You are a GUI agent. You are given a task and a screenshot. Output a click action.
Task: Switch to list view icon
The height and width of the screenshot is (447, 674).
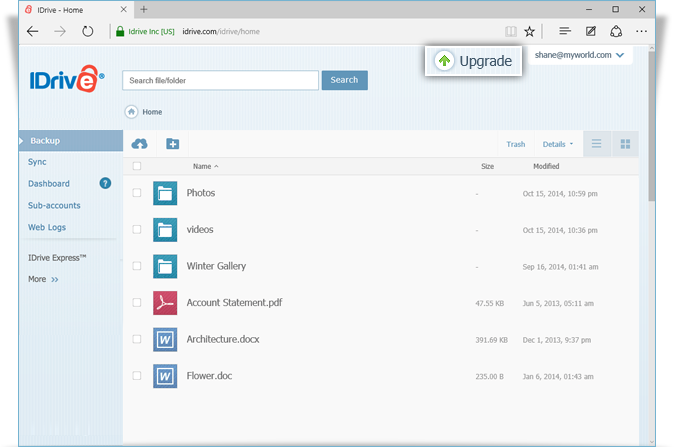597,144
